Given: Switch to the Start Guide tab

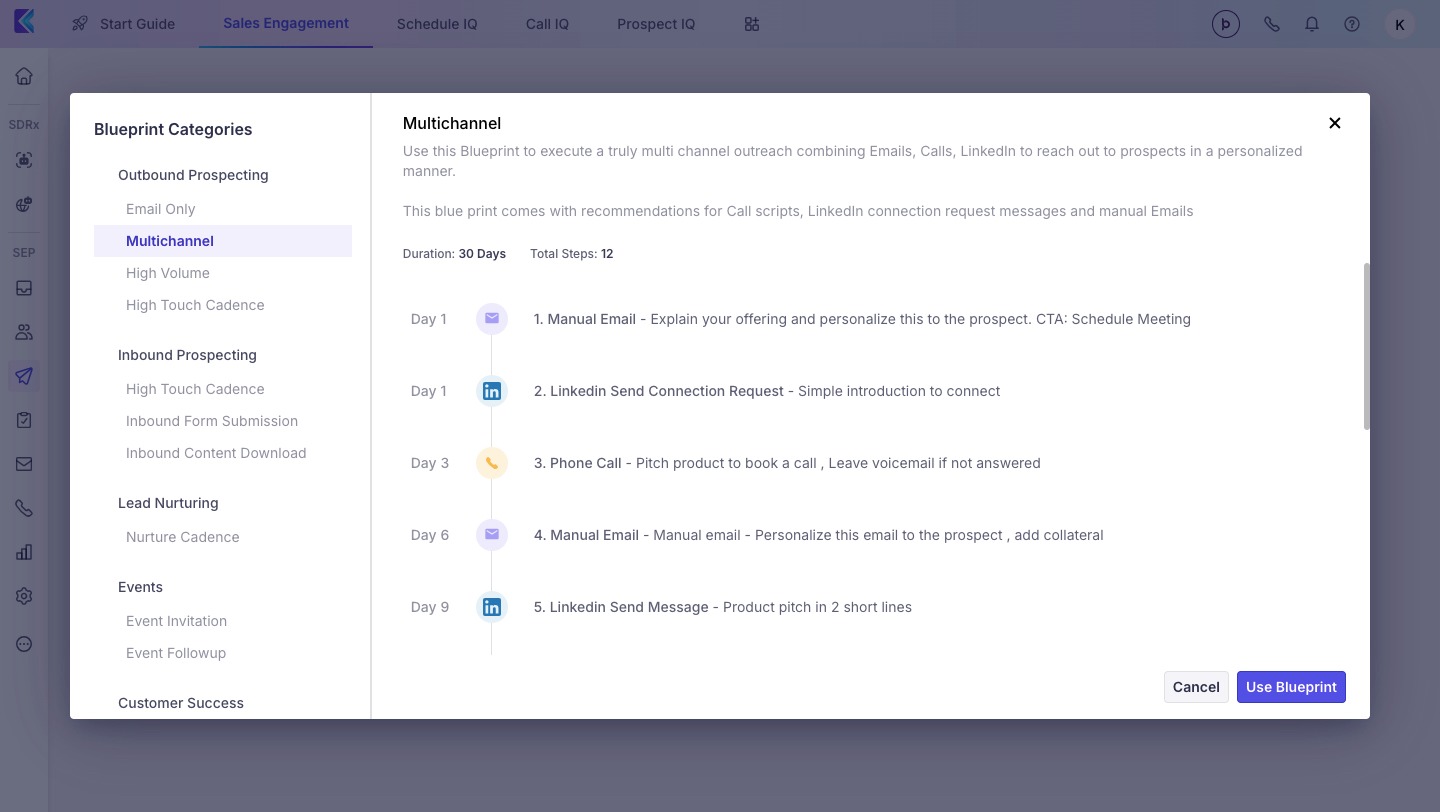Looking at the screenshot, I should point(124,24).
